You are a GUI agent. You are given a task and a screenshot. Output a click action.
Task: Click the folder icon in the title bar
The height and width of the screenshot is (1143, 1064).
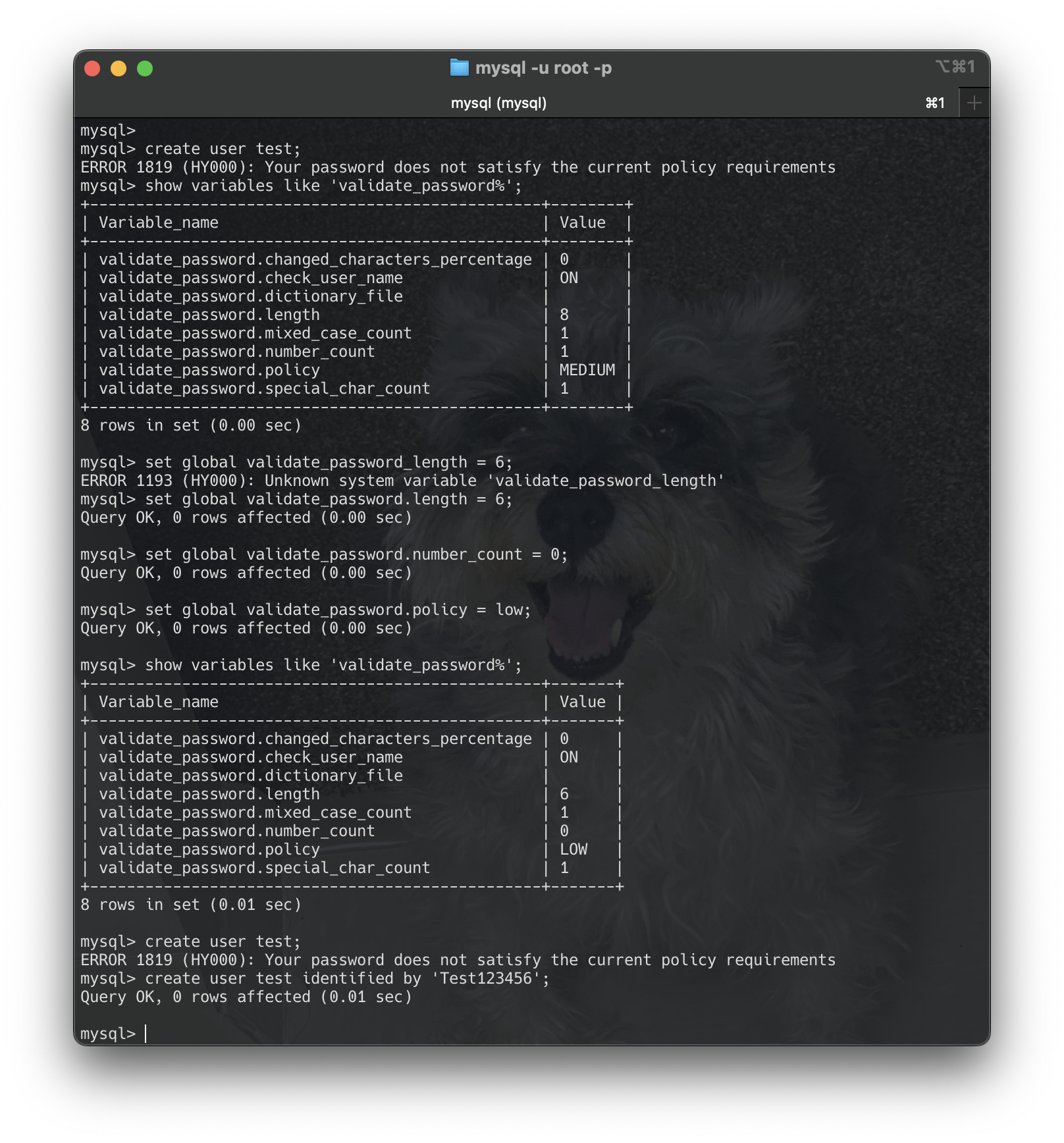point(458,67)
